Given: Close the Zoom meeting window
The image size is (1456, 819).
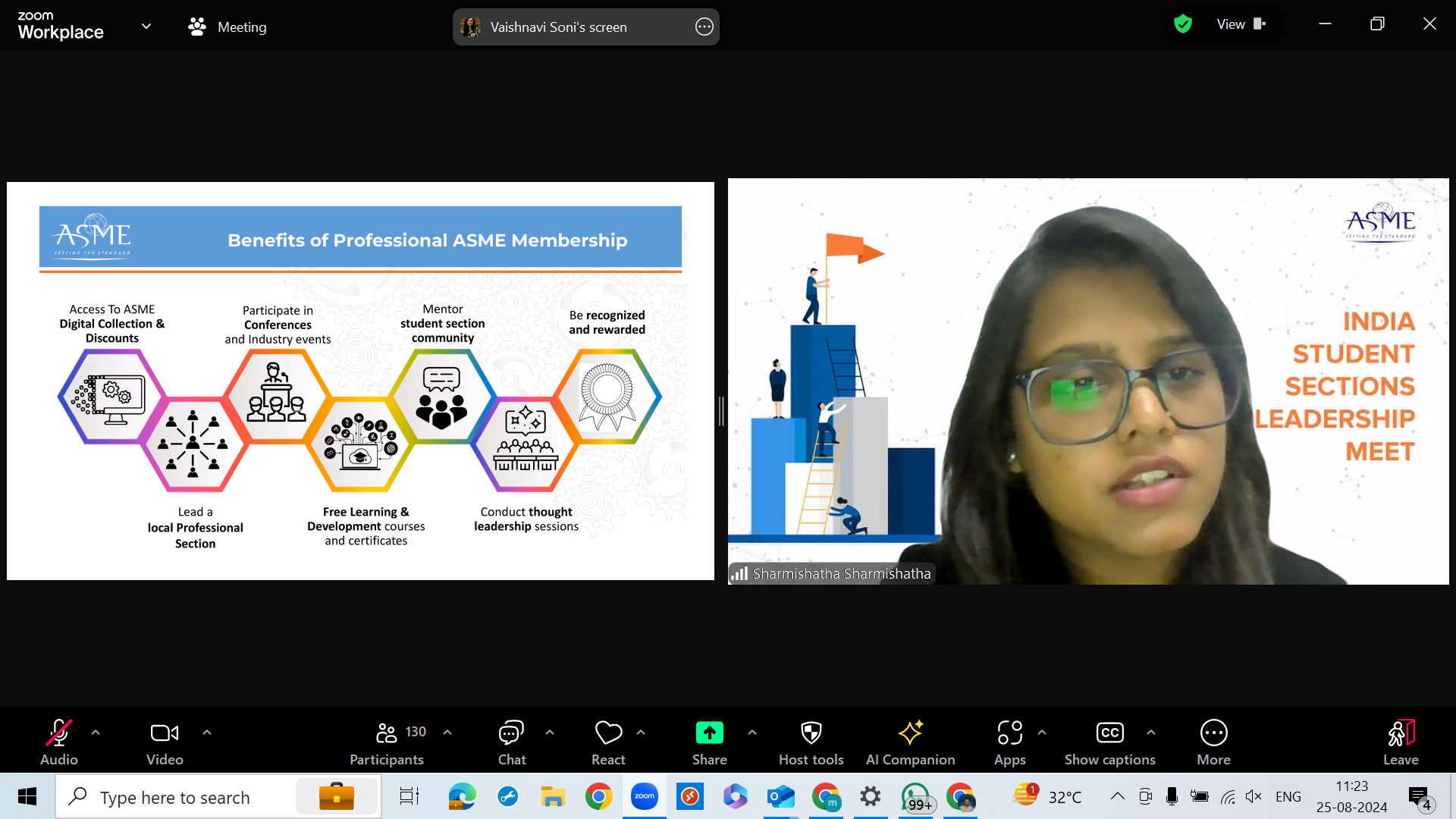Looking at the screenshot, I should [x=1429, y=24].
